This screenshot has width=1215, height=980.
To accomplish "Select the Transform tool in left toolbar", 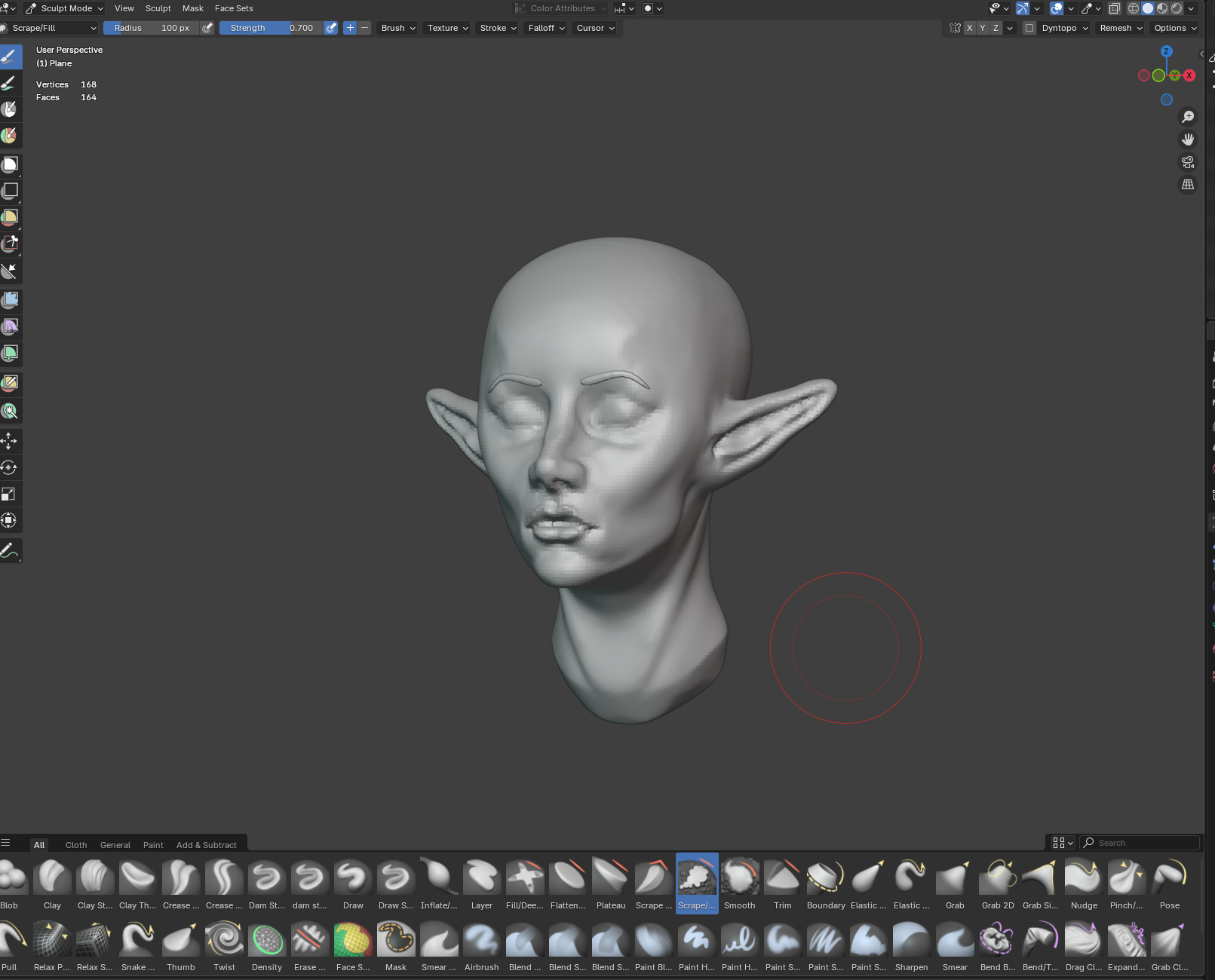I will coord(10,520).
